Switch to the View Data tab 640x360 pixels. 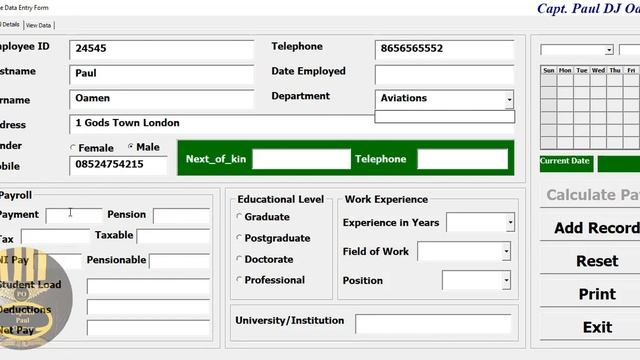point(38,25)
